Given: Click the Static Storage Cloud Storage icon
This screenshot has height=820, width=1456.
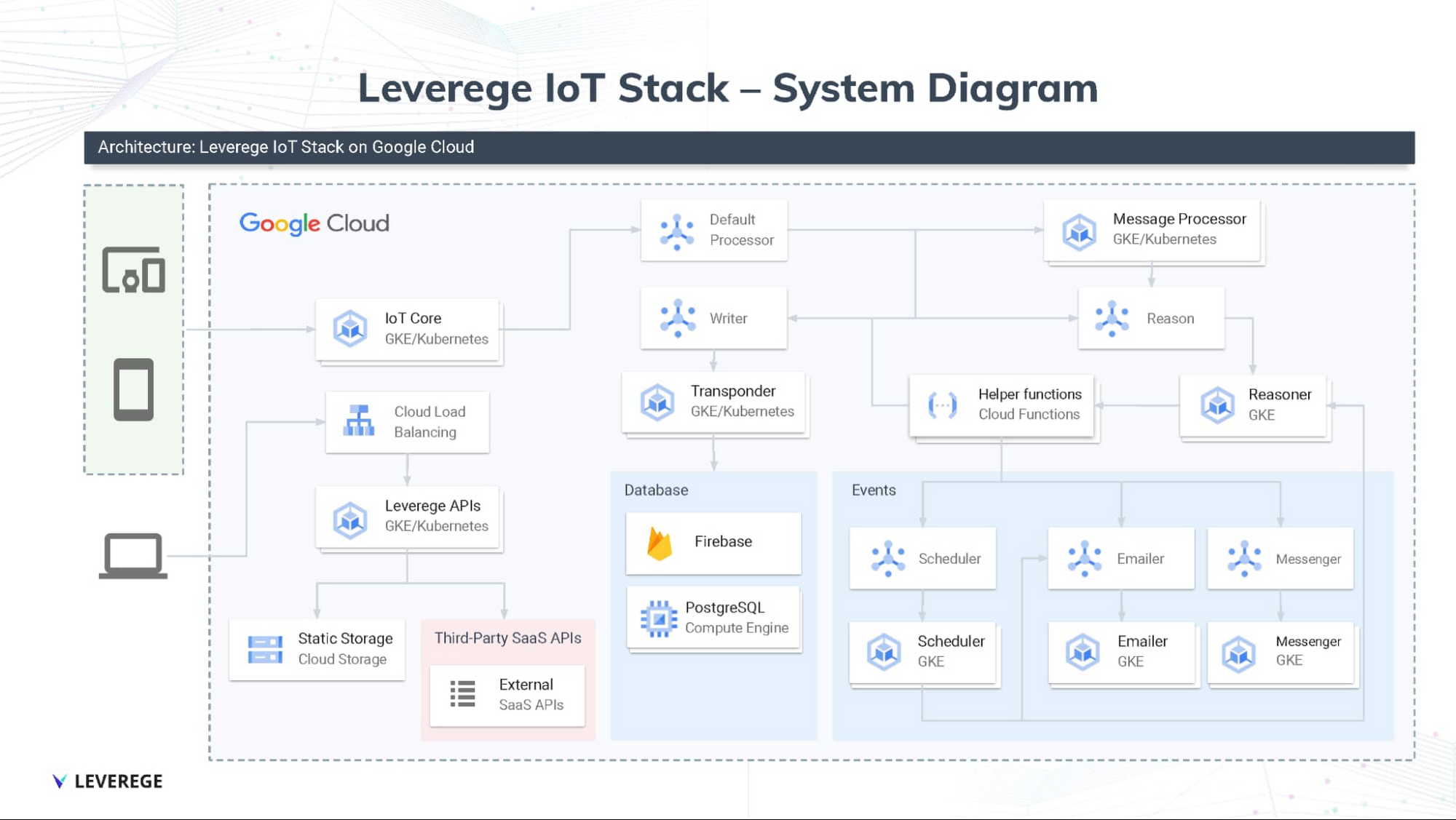Looking at the screenshot, I should tap(265, 649).
